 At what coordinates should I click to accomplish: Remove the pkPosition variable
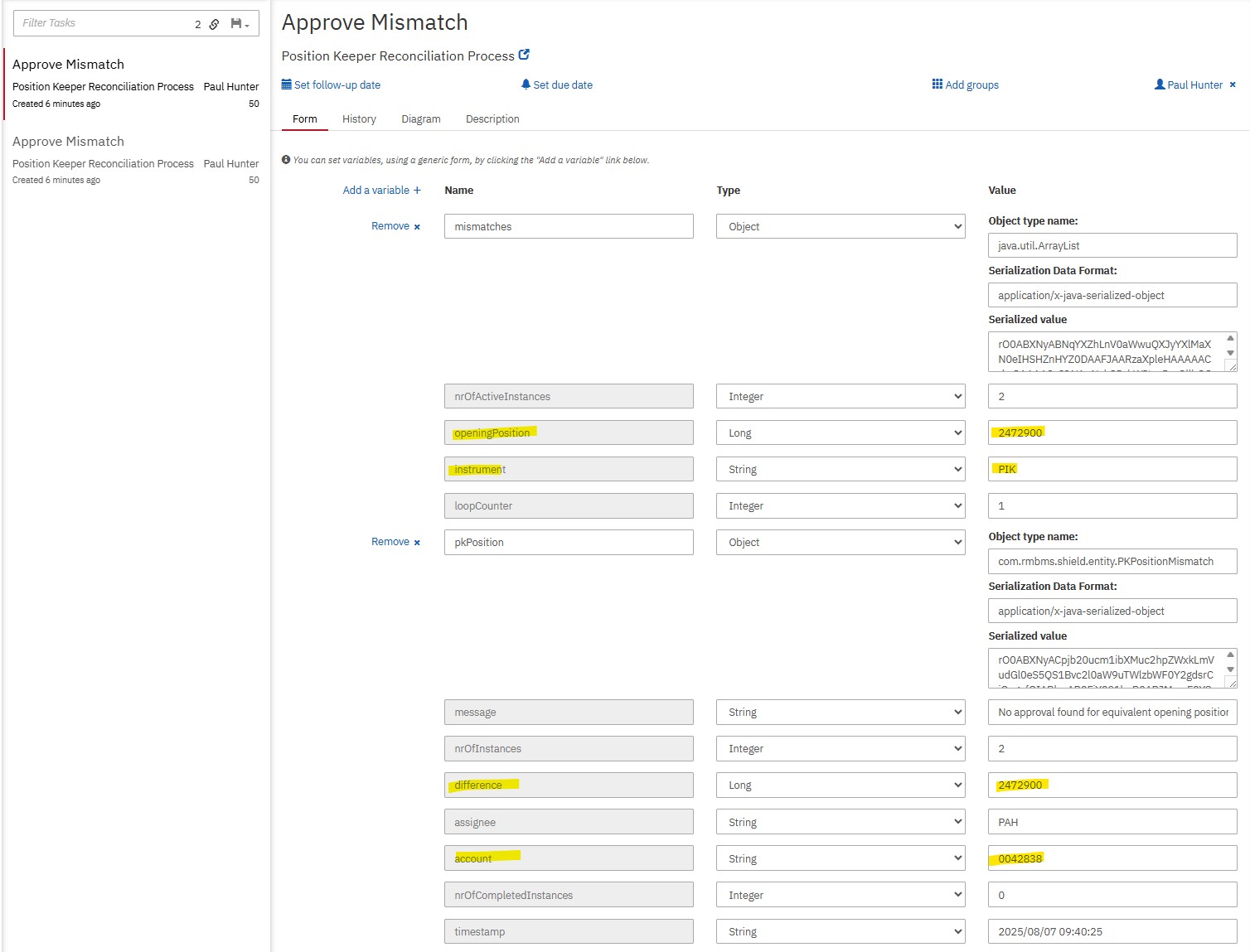[x=395, y=542]
